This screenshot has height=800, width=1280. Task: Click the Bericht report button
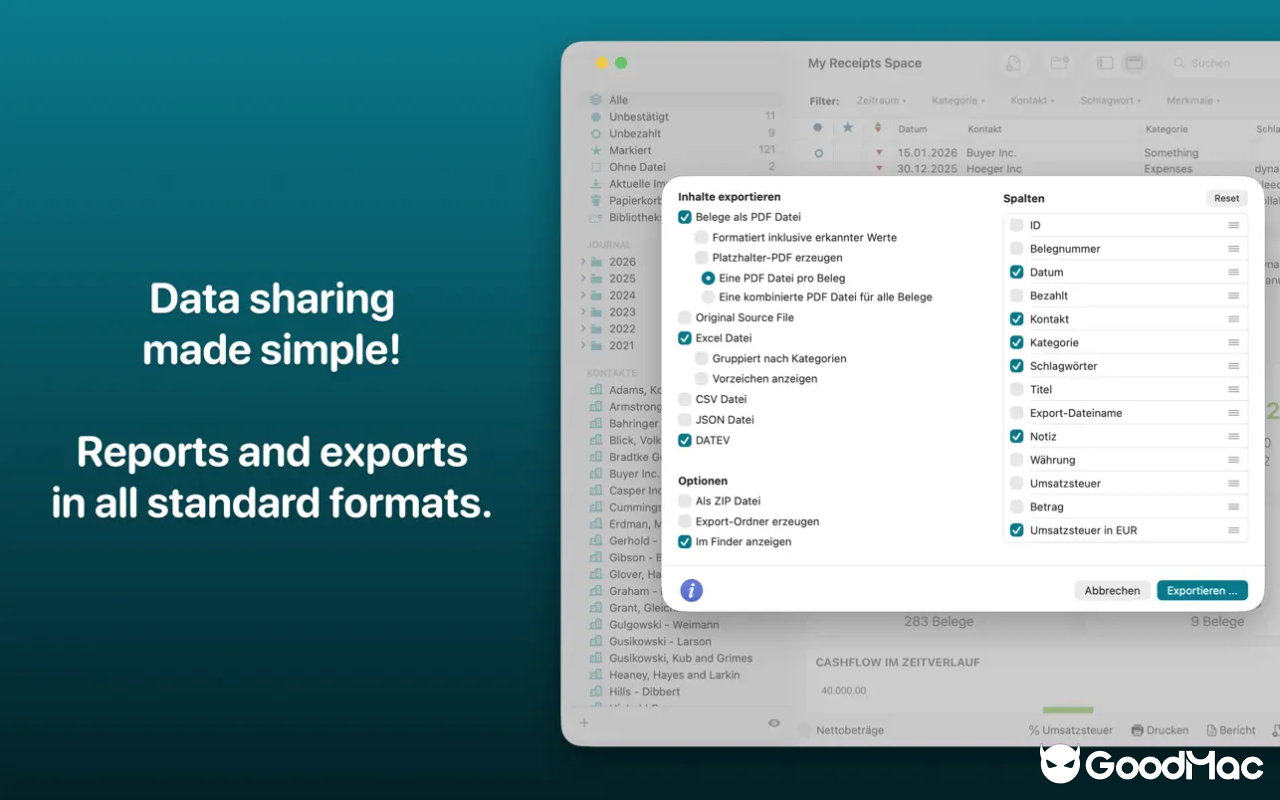tap(1231, 730)
